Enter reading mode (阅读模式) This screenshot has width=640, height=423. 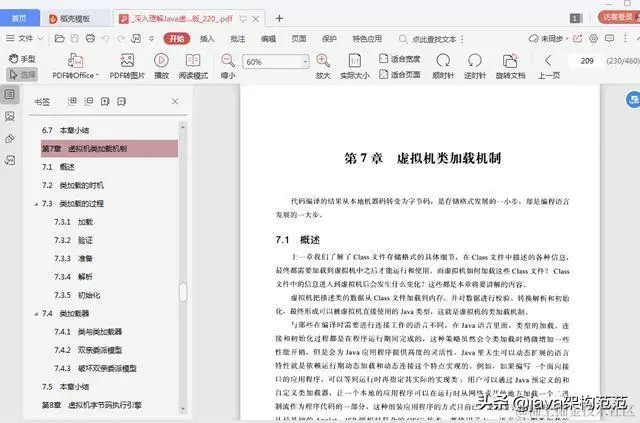coord(193,66)
